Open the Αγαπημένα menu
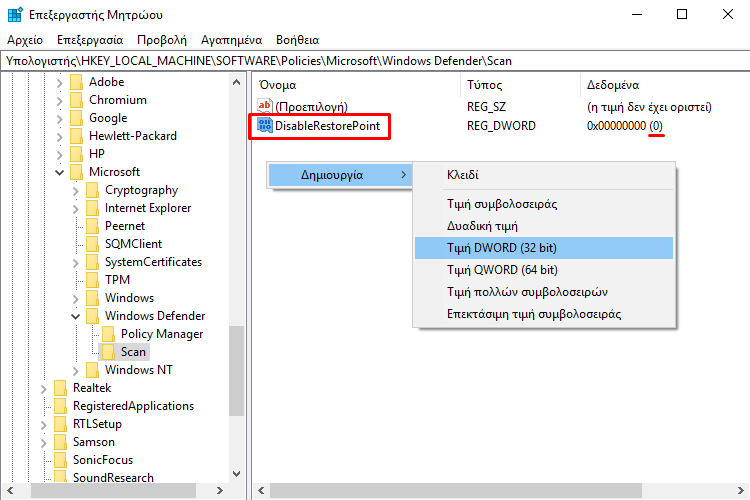 [232, 40]
